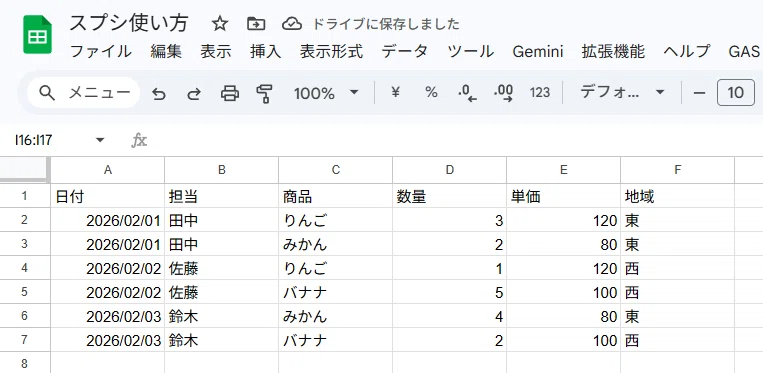Open the GAS menu
Viewport: 763px width, 373px height.
click(744, 51)
